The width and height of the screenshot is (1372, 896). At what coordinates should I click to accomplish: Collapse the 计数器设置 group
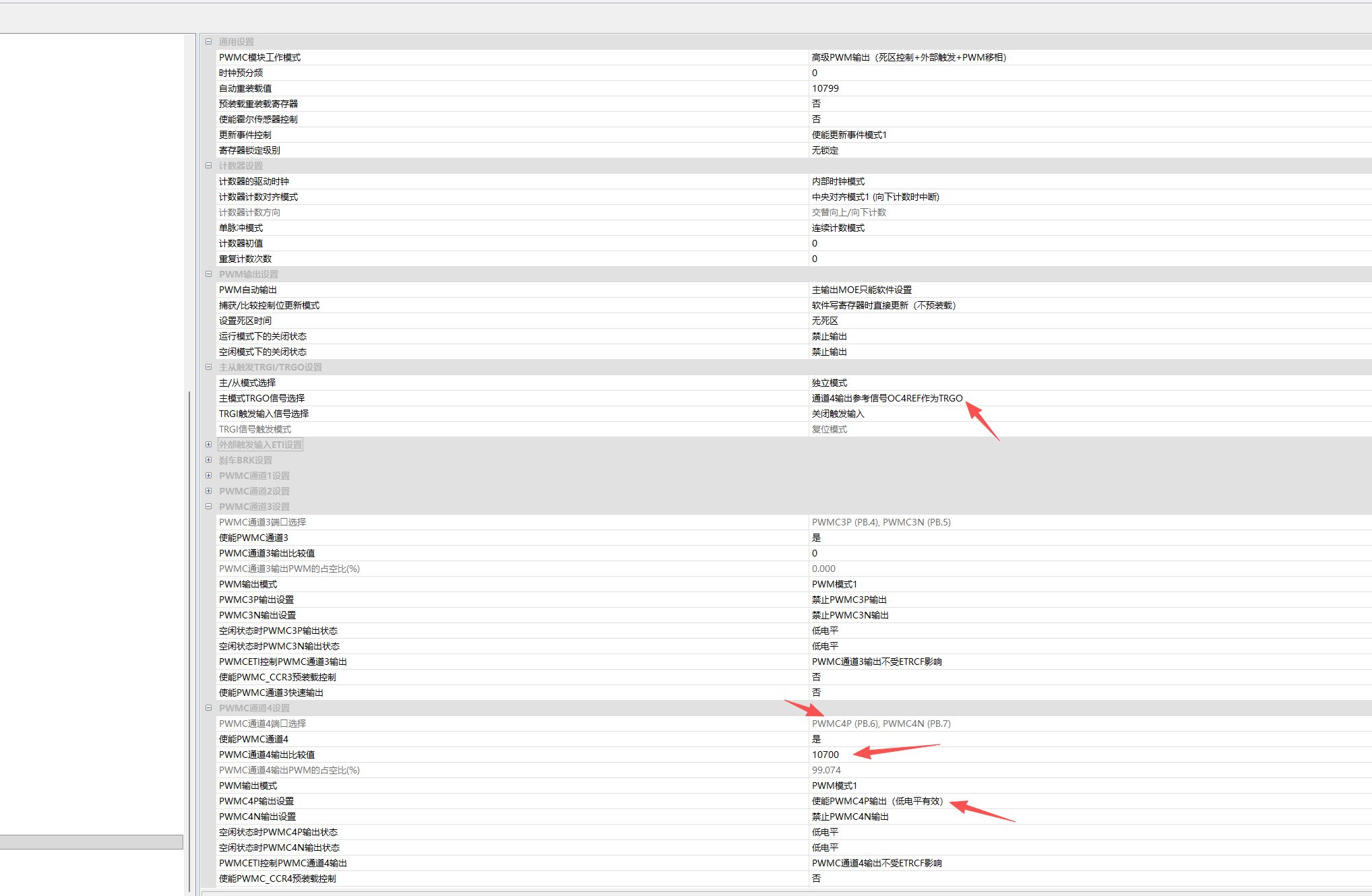(x=209, y=166)
